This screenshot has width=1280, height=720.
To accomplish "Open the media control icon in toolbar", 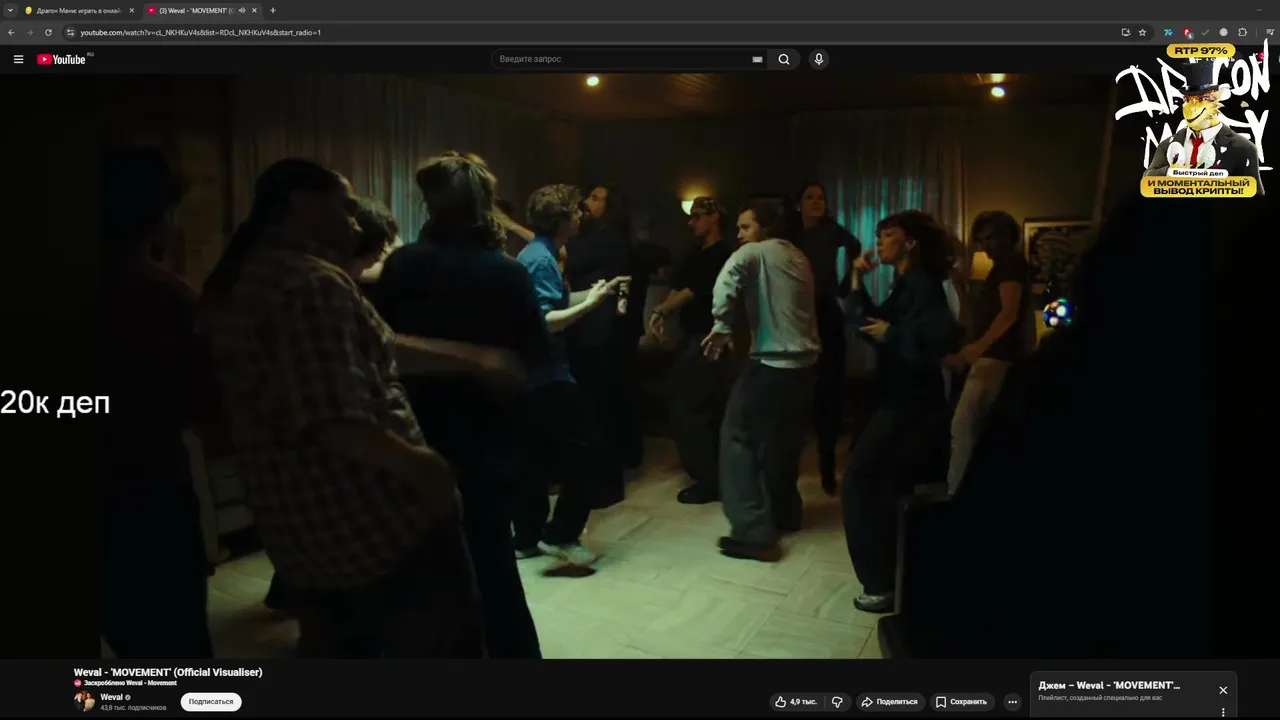I will (x=1270, y=32).
